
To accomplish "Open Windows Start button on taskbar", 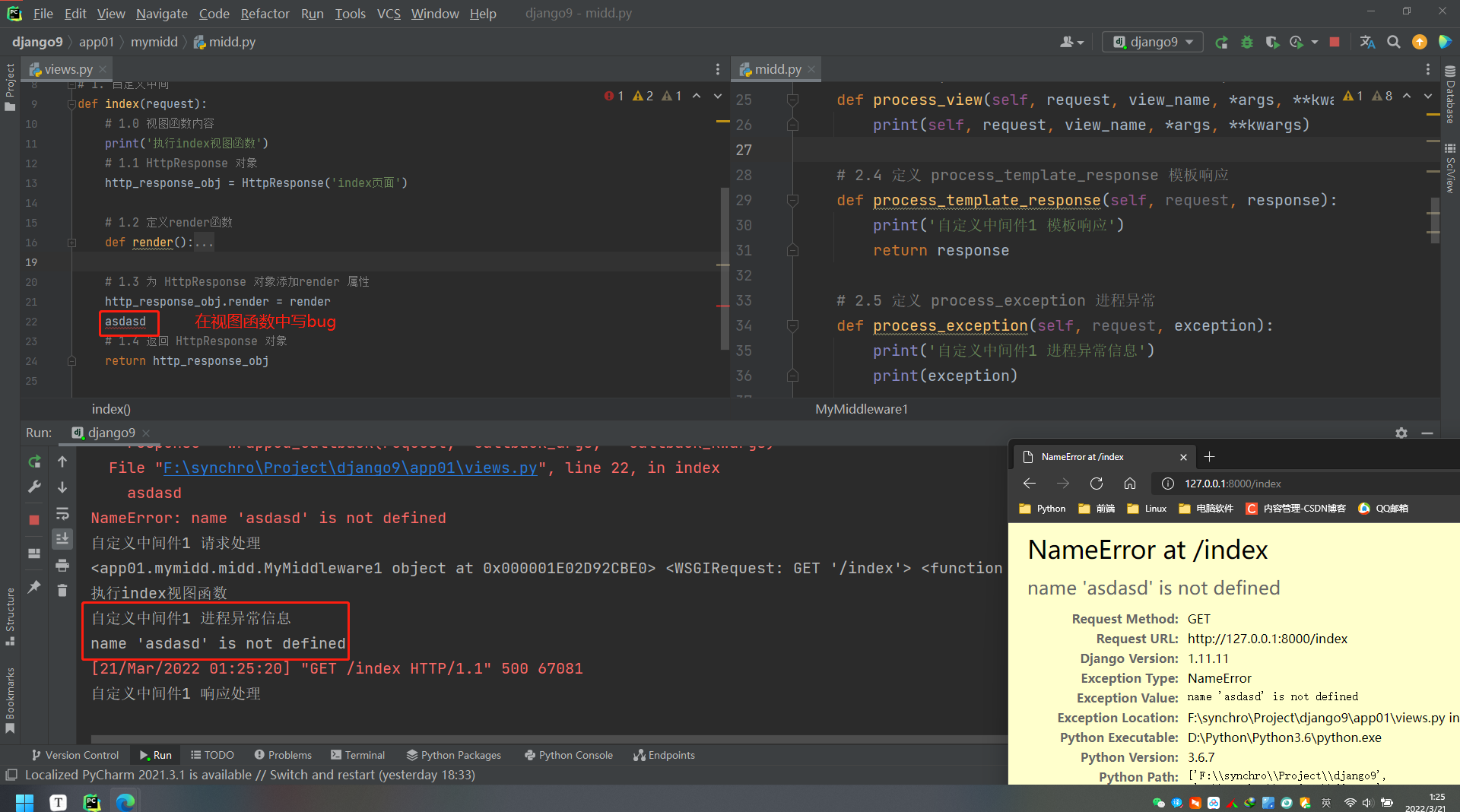I will [x=24, y=801].
